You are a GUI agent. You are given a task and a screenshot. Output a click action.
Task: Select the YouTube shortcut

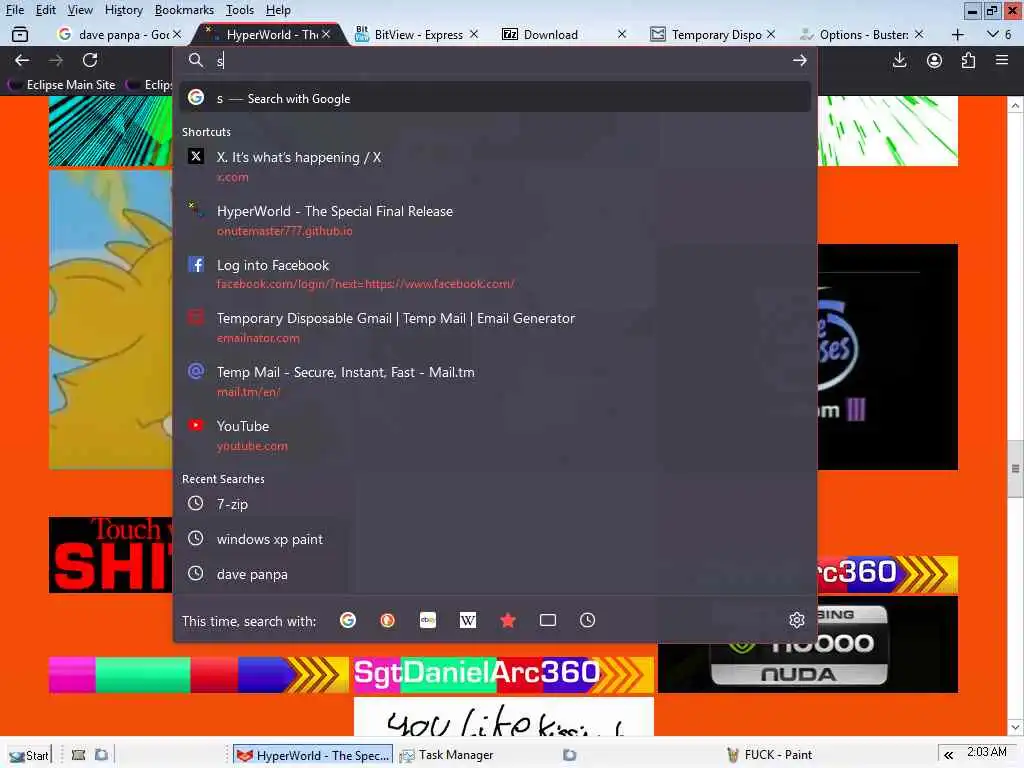tap(495, 435)
